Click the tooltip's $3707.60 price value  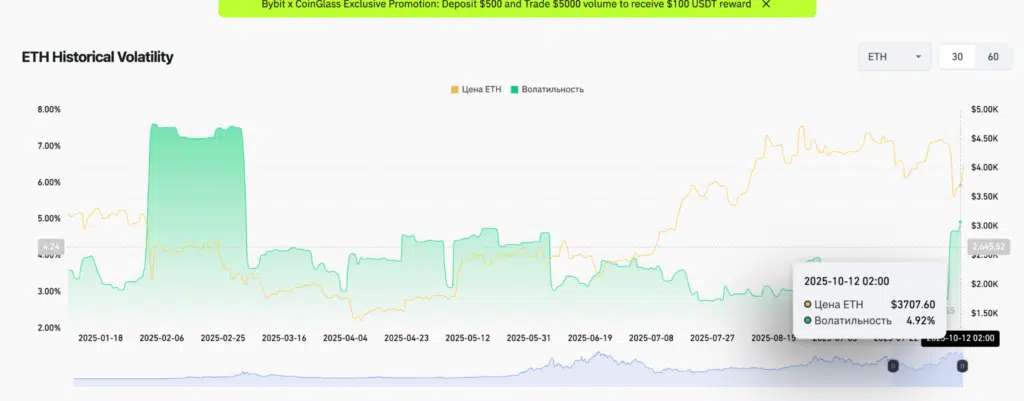913,304
